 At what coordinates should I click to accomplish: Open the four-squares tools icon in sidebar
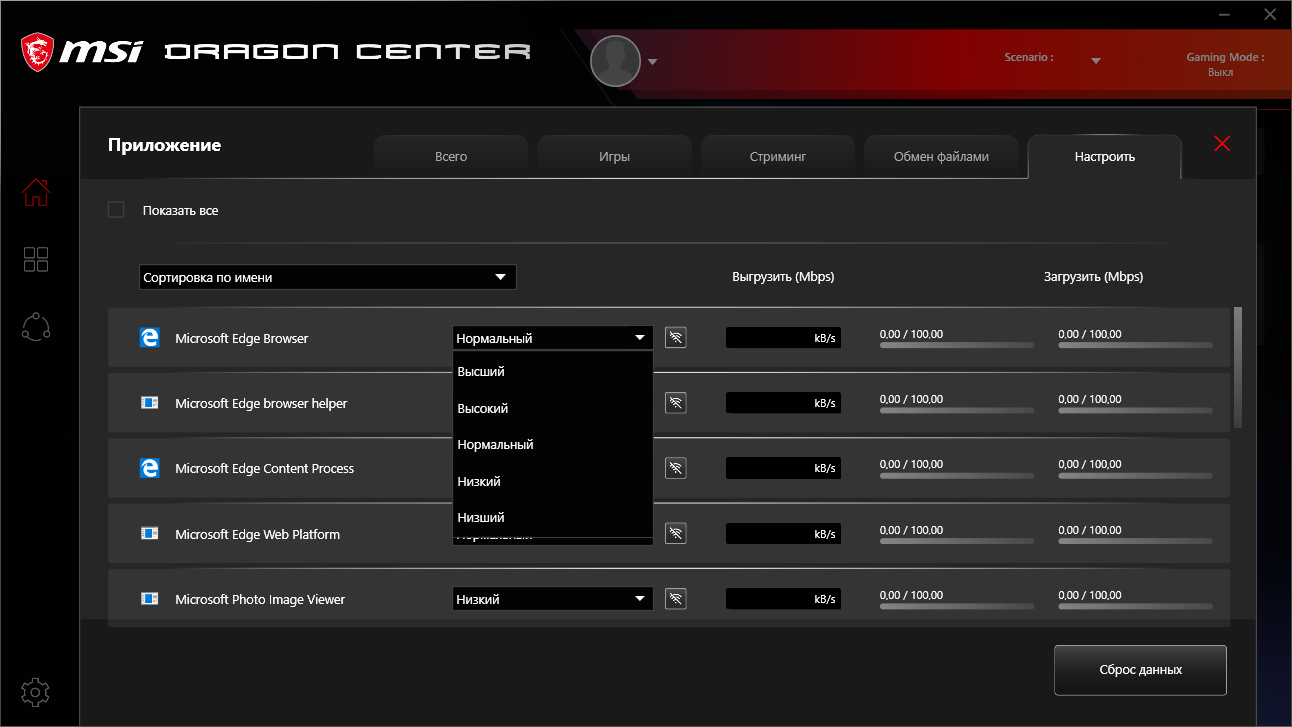click(36, 260)
